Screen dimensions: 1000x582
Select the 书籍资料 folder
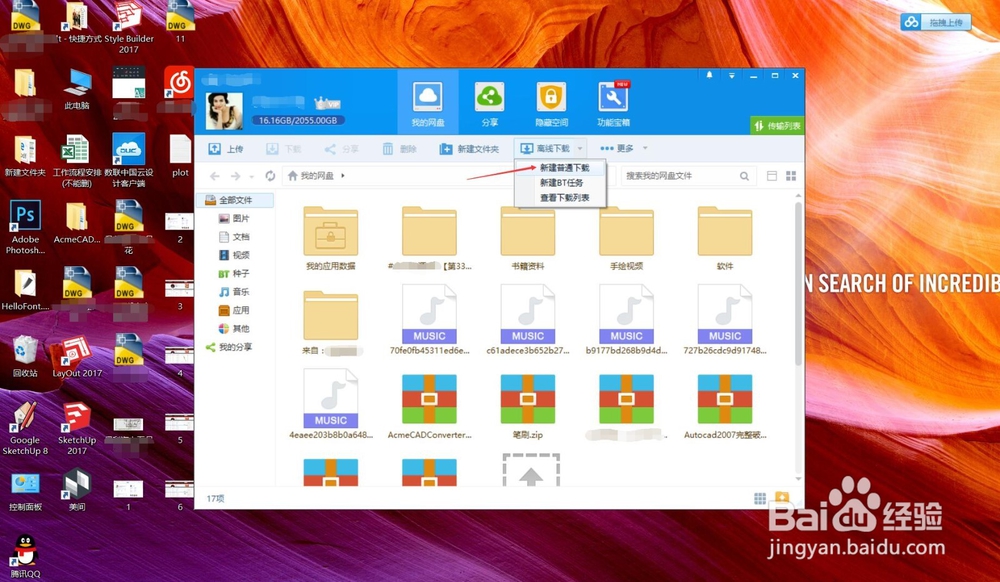[x=527, y=238]
